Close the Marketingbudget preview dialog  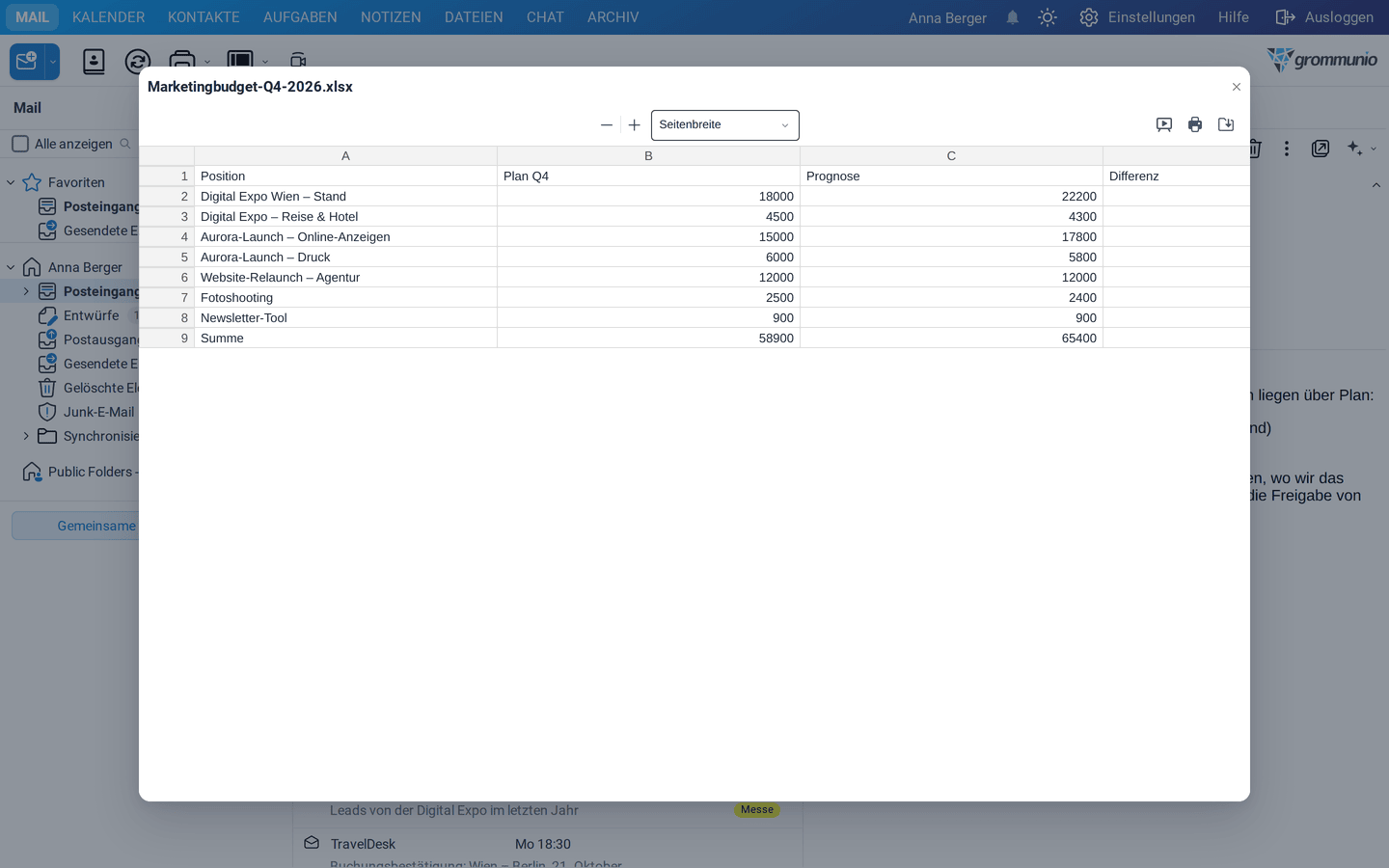pos(1237,87)
